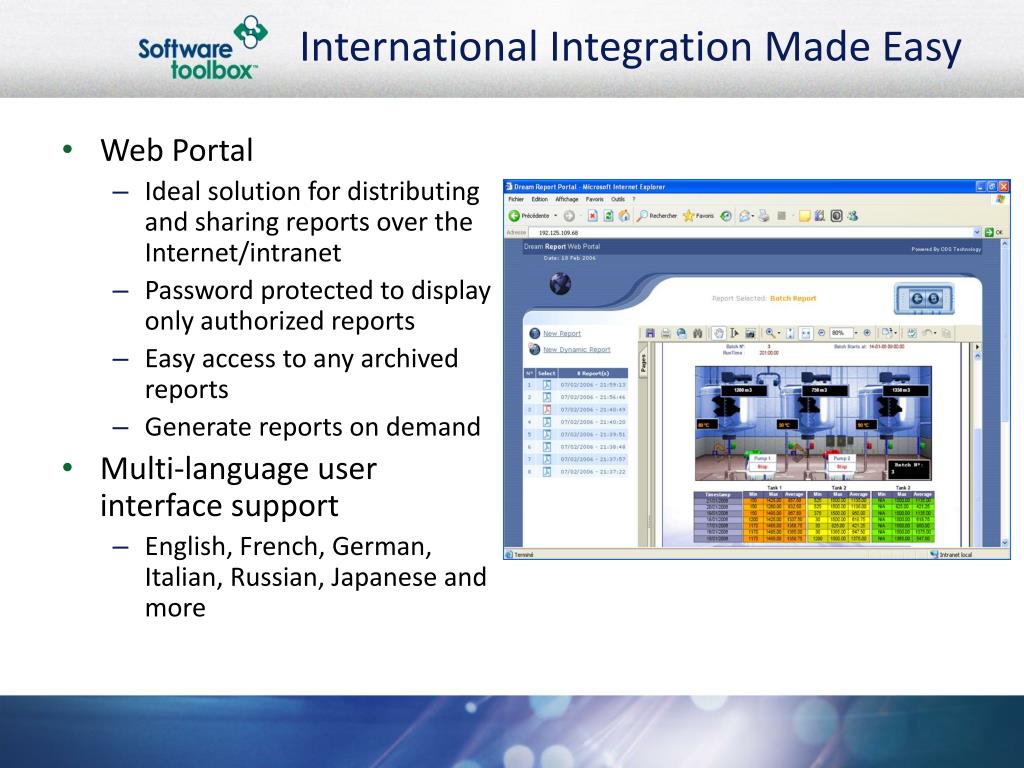Open the Fichier menu
The height and width of the screenshot is (768, 1024).
[516, 199]
